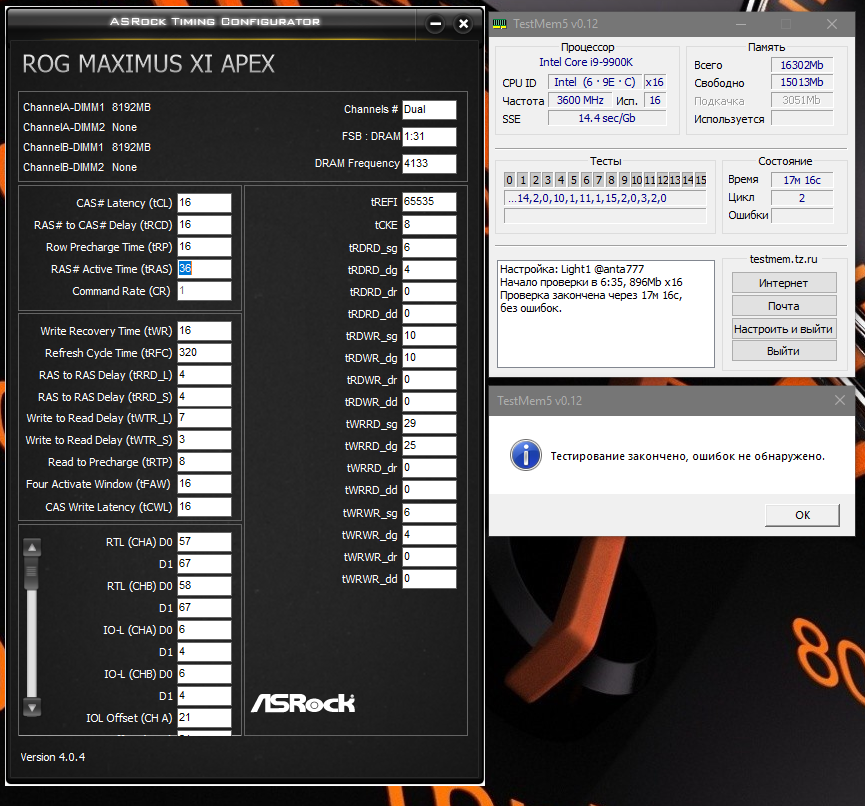Image resolution: width=865 pixels, height=806 pixels.
Task: Click the scroll up arrow in RTL panel
Action: tap(32, 547)
